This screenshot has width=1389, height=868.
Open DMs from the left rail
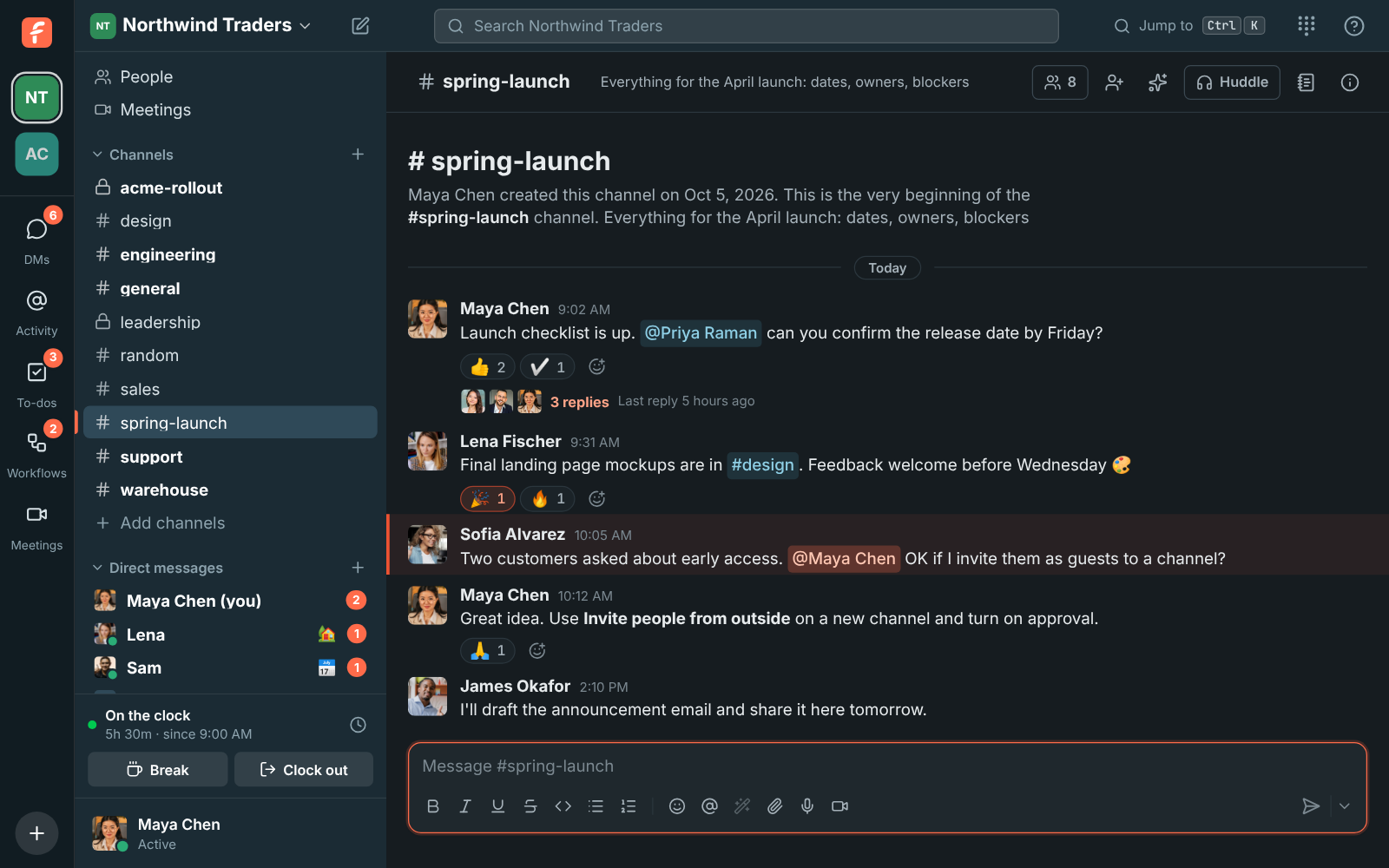[36, 238]
